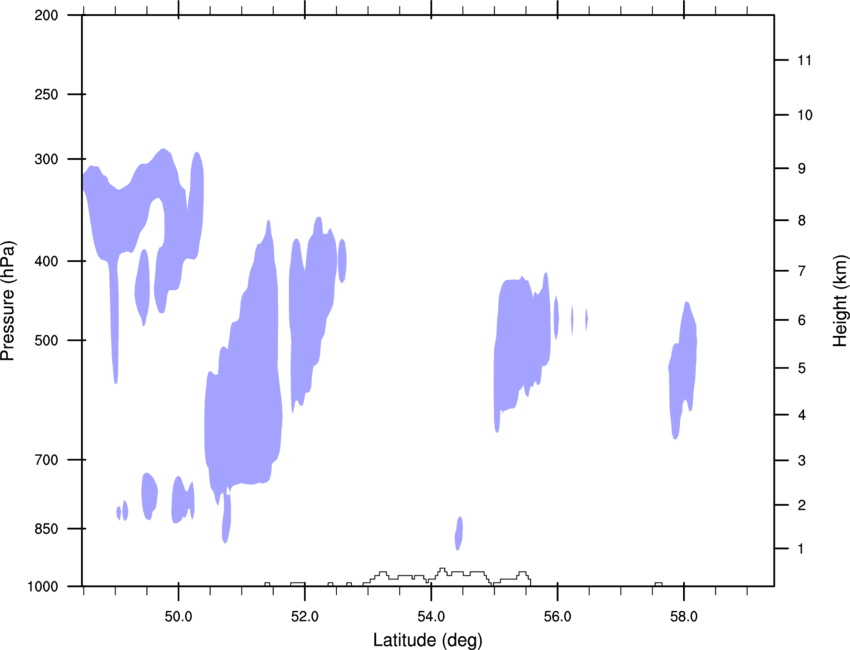Click the 6 km height label
Viewport: 850px width, 650px height.
(802, 320)
